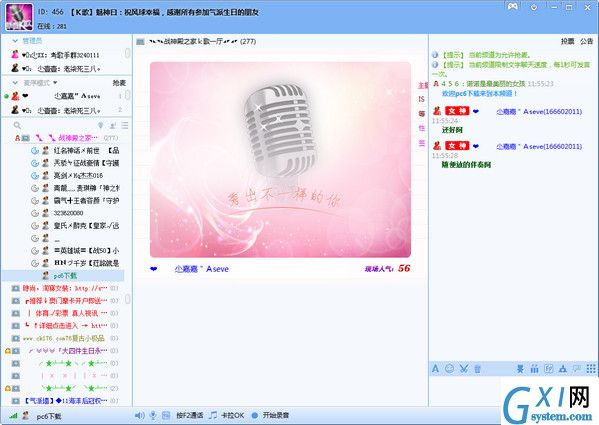Click the gift box icon in chat toolbar

(x=534, y=368)
